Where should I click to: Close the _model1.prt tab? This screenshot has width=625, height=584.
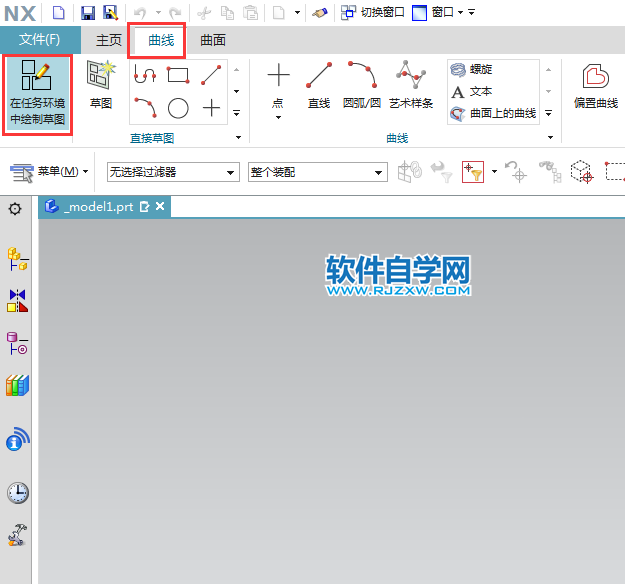click(x=160, y=206)
